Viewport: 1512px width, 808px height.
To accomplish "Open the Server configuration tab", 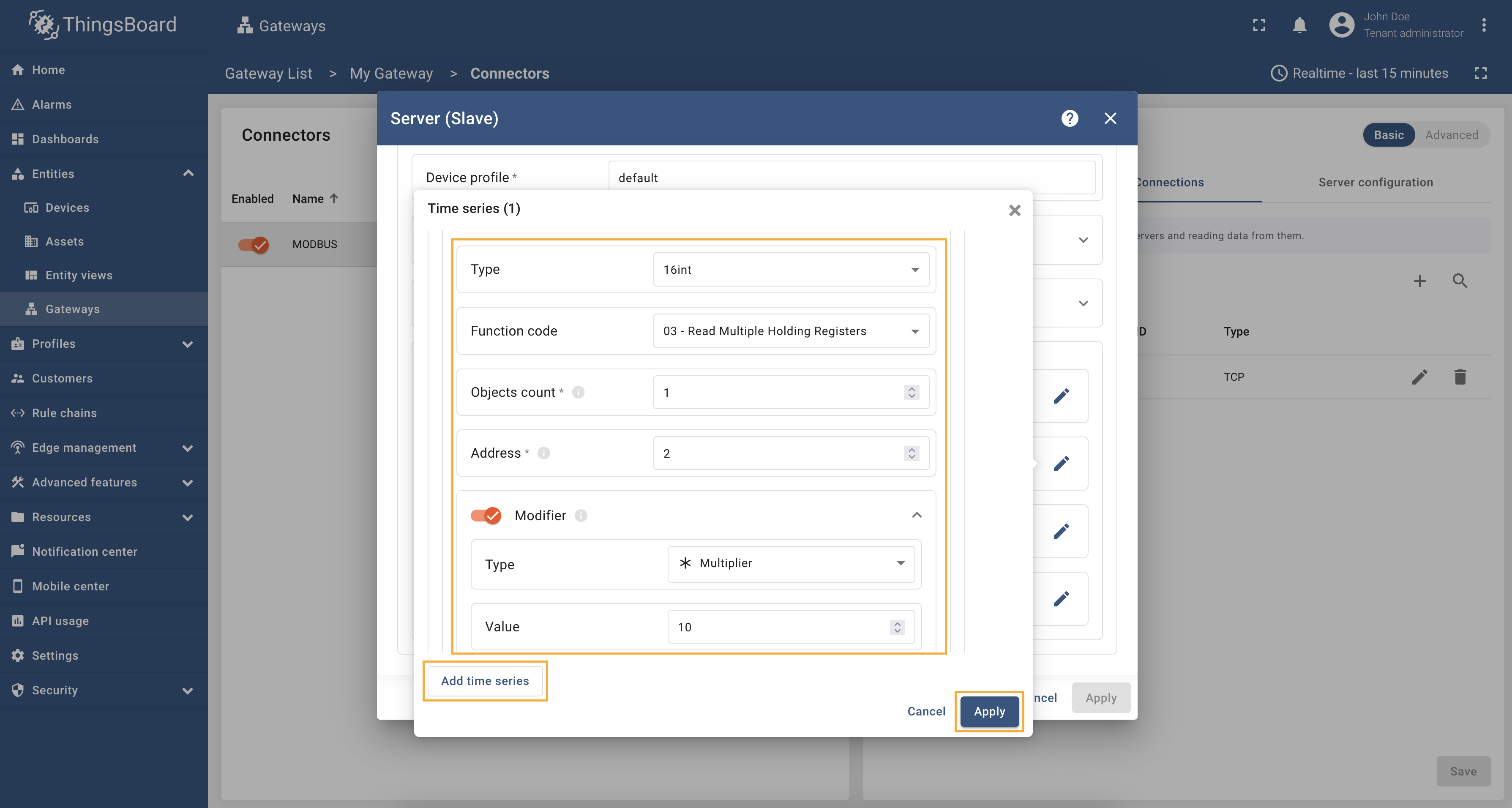I will click(x=1375, y=183).
